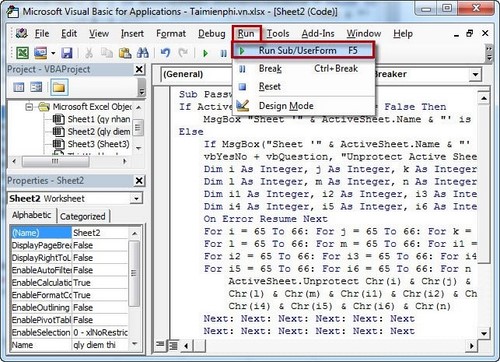
Task: Click the Name property value qly diem thi
Action: pyautogui.click(x=100, y=345)
